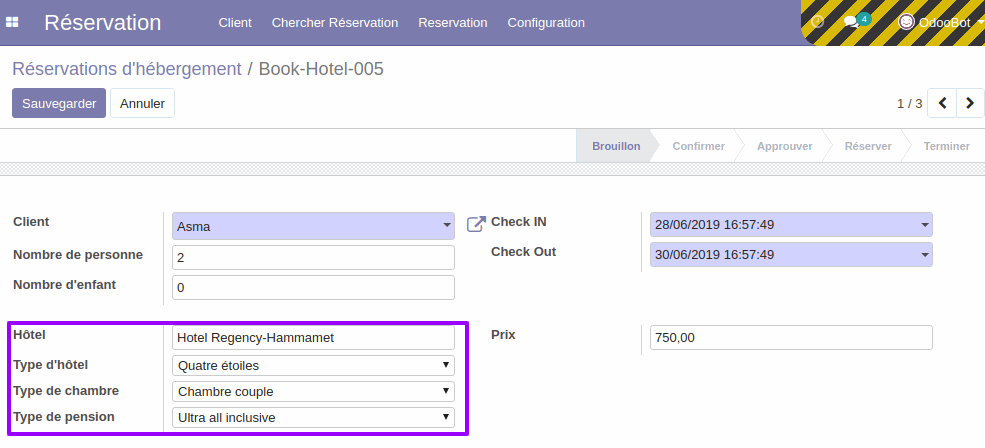Viewport: 985px width, 448px height.
Task: Open the conversations chat bubble icon
Action: click(x=851, y=23)
